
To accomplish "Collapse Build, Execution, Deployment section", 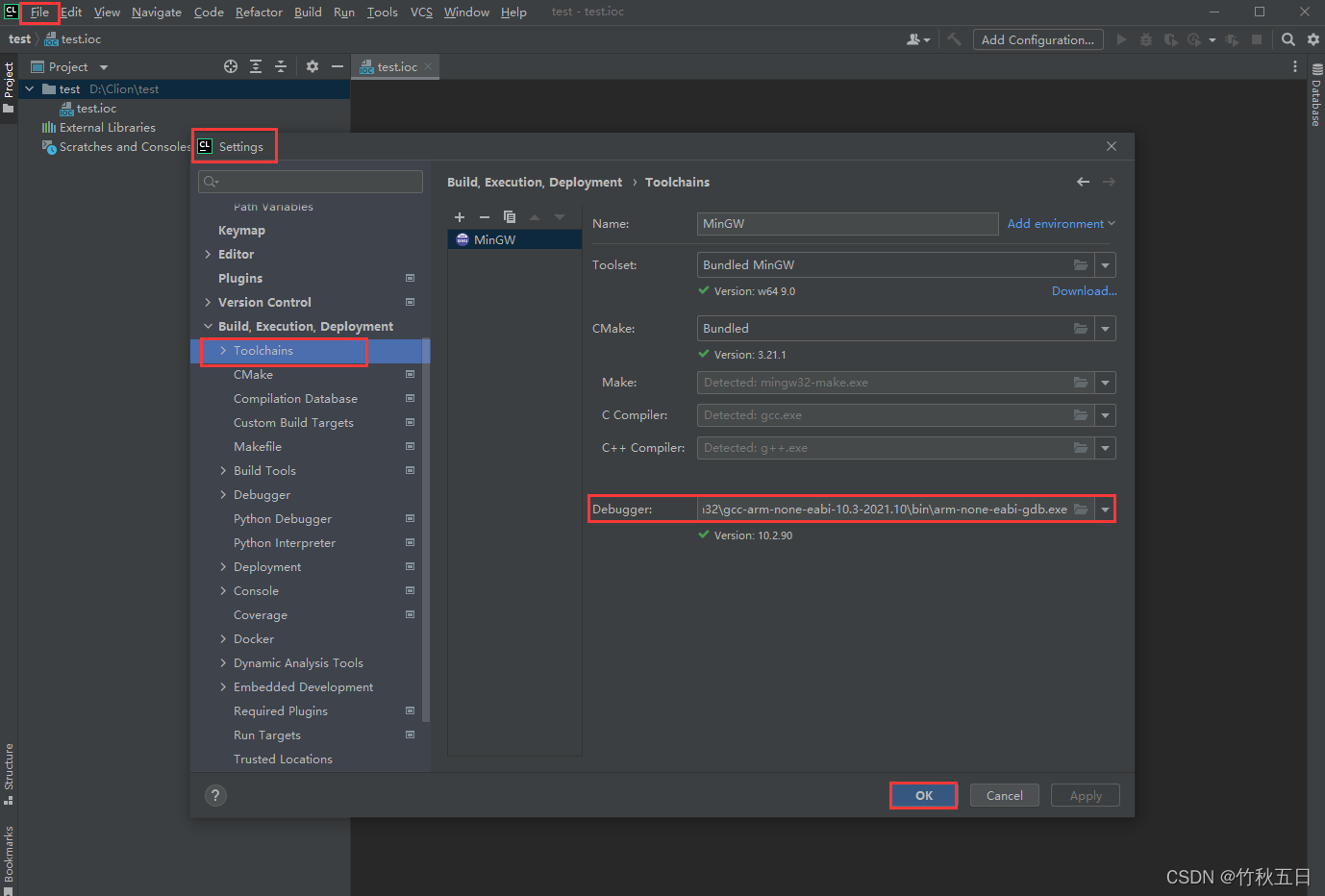I will click(x=208, y=326).
